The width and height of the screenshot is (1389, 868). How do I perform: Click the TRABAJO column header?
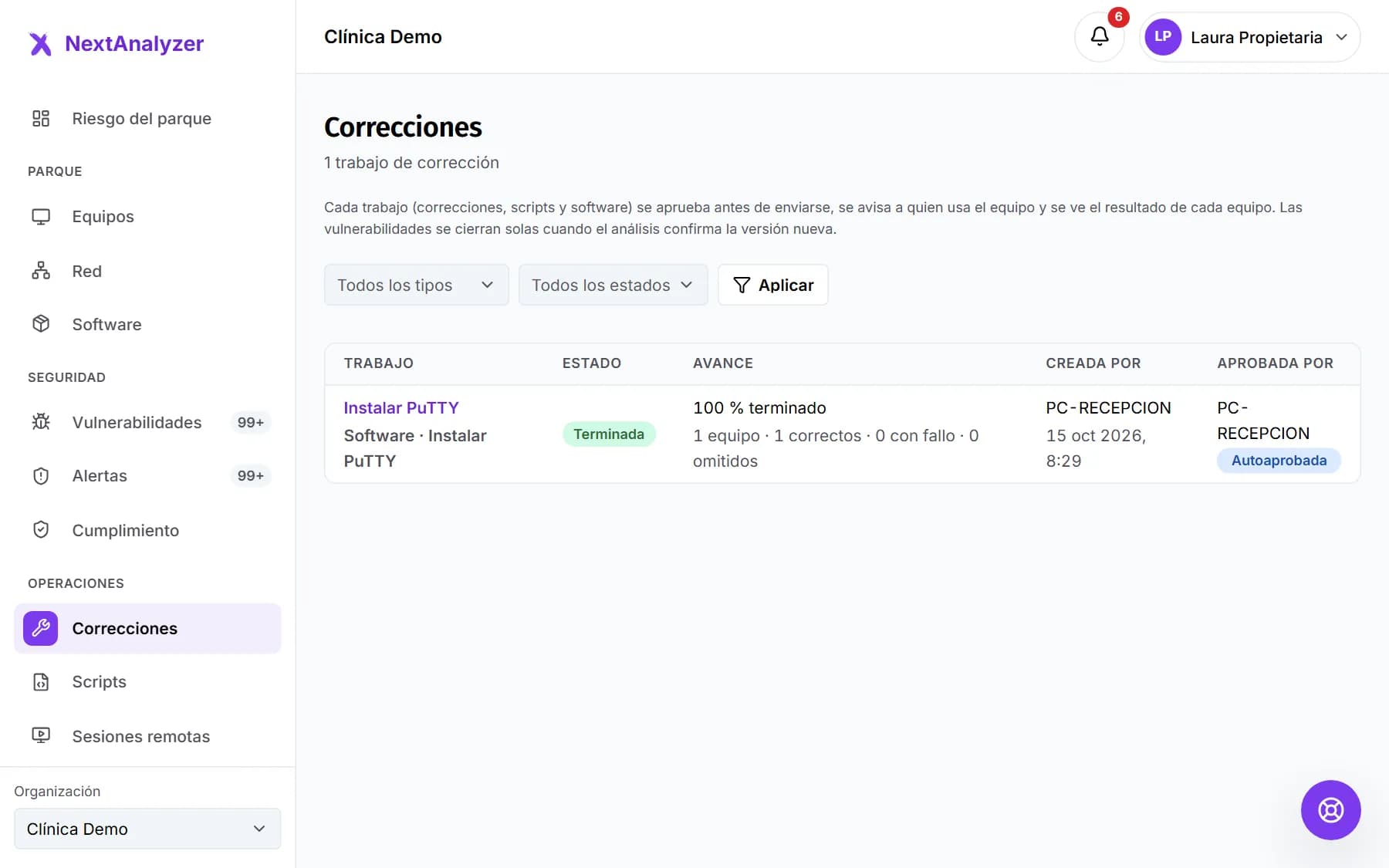379,363
